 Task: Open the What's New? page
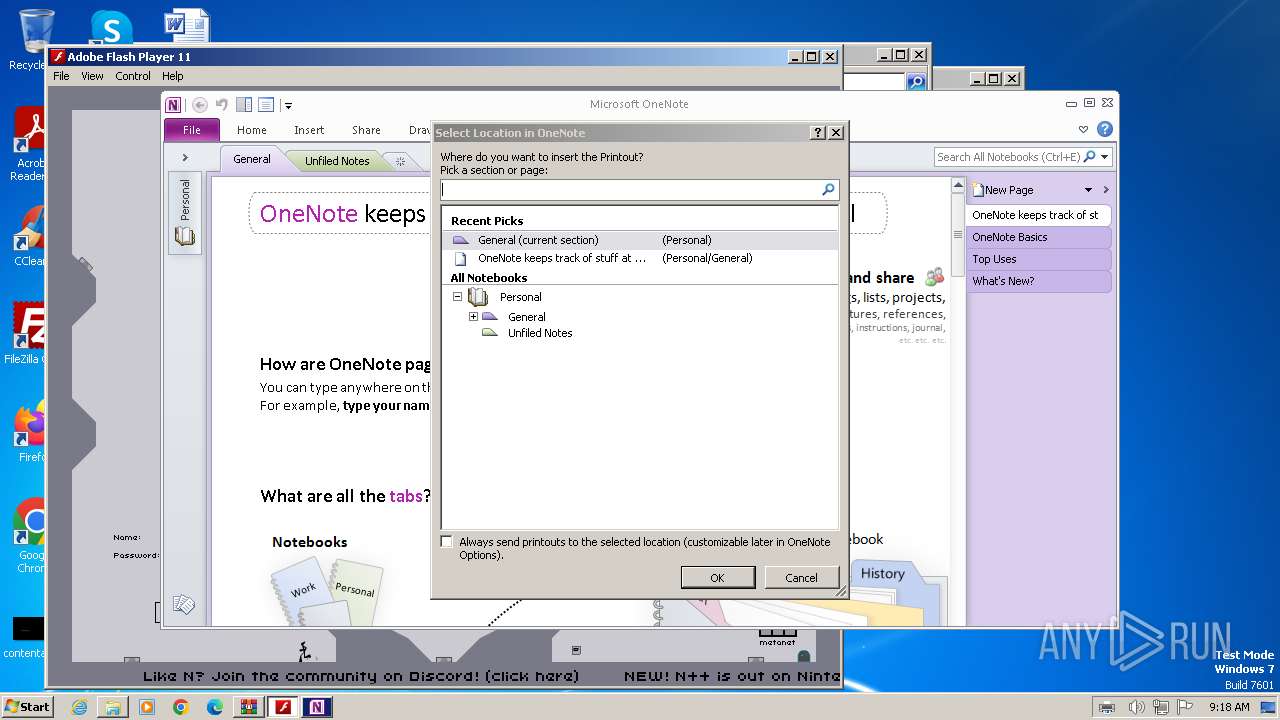[1038, 281]
